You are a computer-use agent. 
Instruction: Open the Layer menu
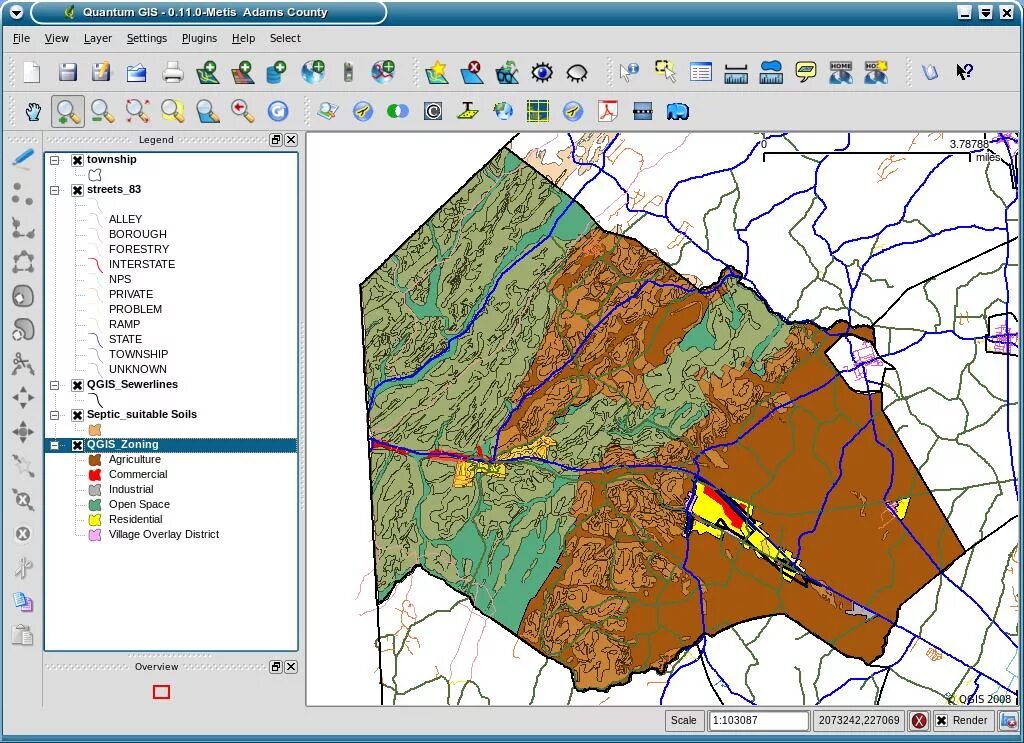pos(97,38)
